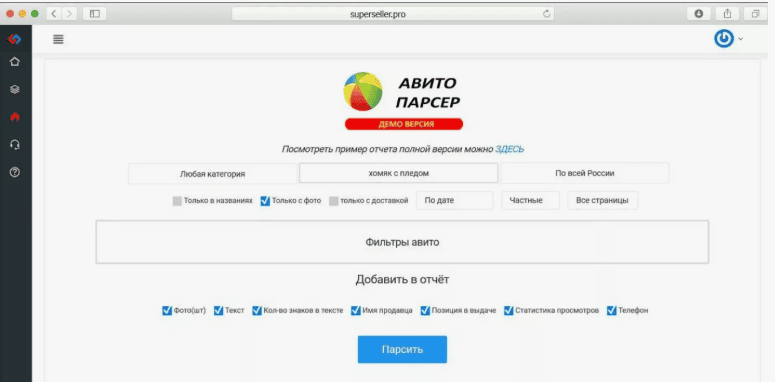The image size is (778, 382).
Task: Uncheck Статистика просмотров checkbox
Action: [509, 311]
